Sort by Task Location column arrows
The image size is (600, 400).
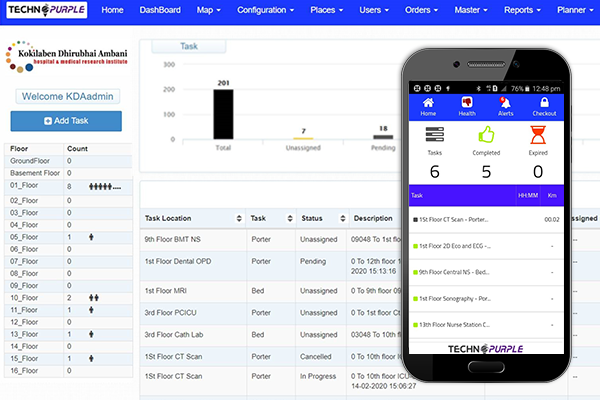click(239, 218)
